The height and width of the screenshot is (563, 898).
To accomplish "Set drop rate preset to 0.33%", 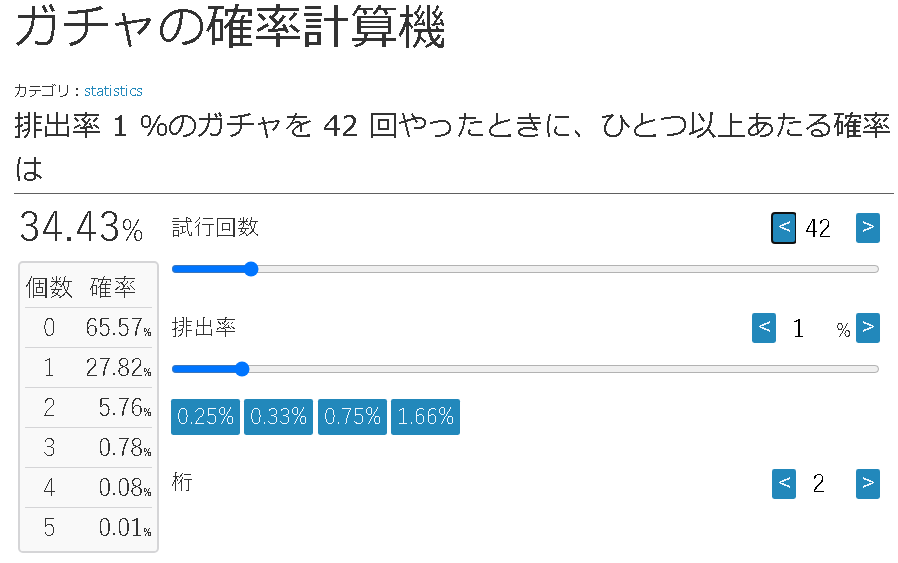I will pos(279,417).
